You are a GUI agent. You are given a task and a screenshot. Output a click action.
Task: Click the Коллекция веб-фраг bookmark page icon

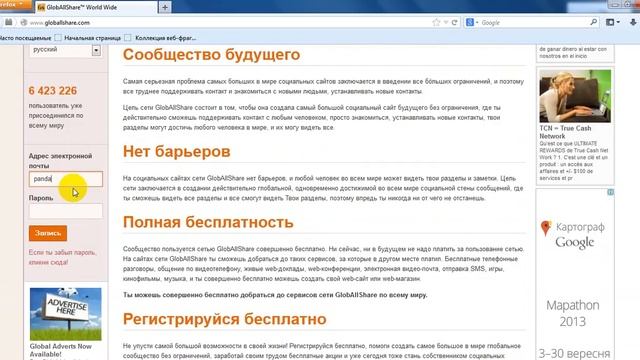click(128, 38)
